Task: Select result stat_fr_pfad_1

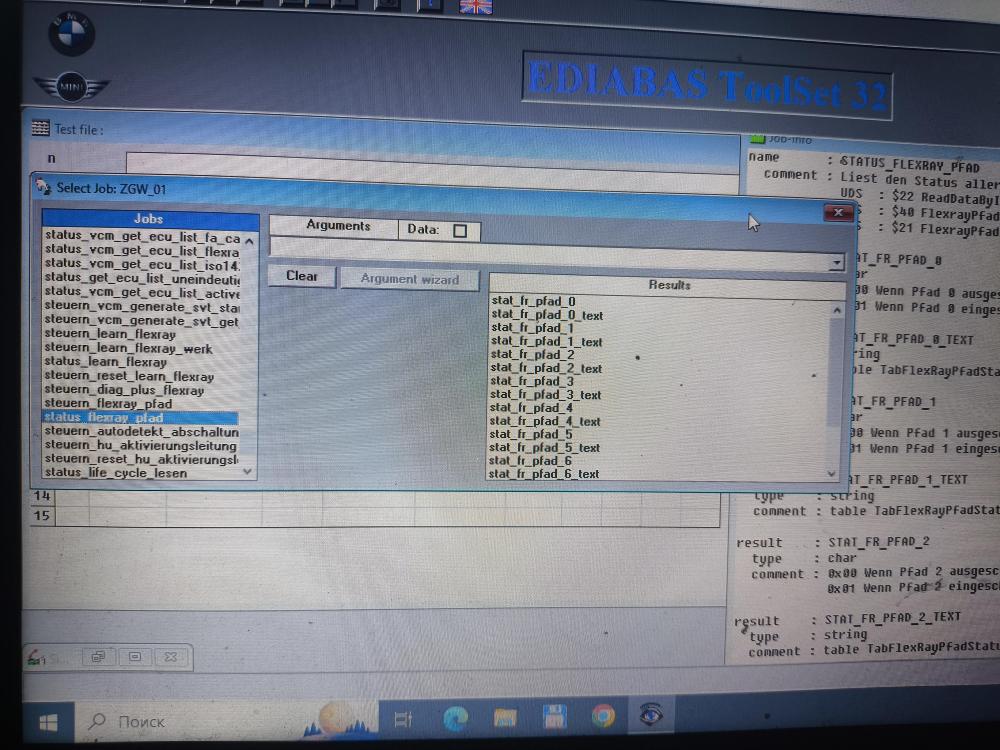Action: tap(533, 328)
